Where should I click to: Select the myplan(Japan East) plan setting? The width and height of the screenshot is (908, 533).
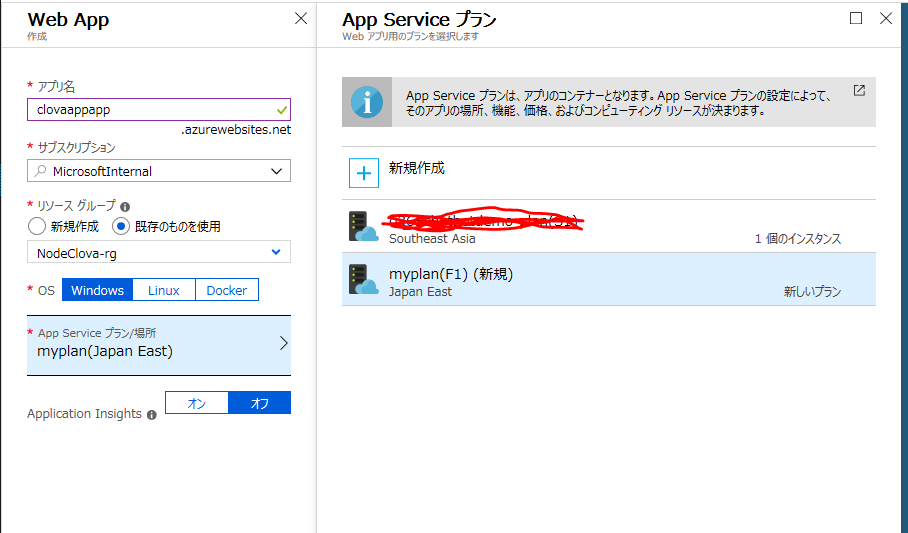pyautogui.click(x=159, y=345)
